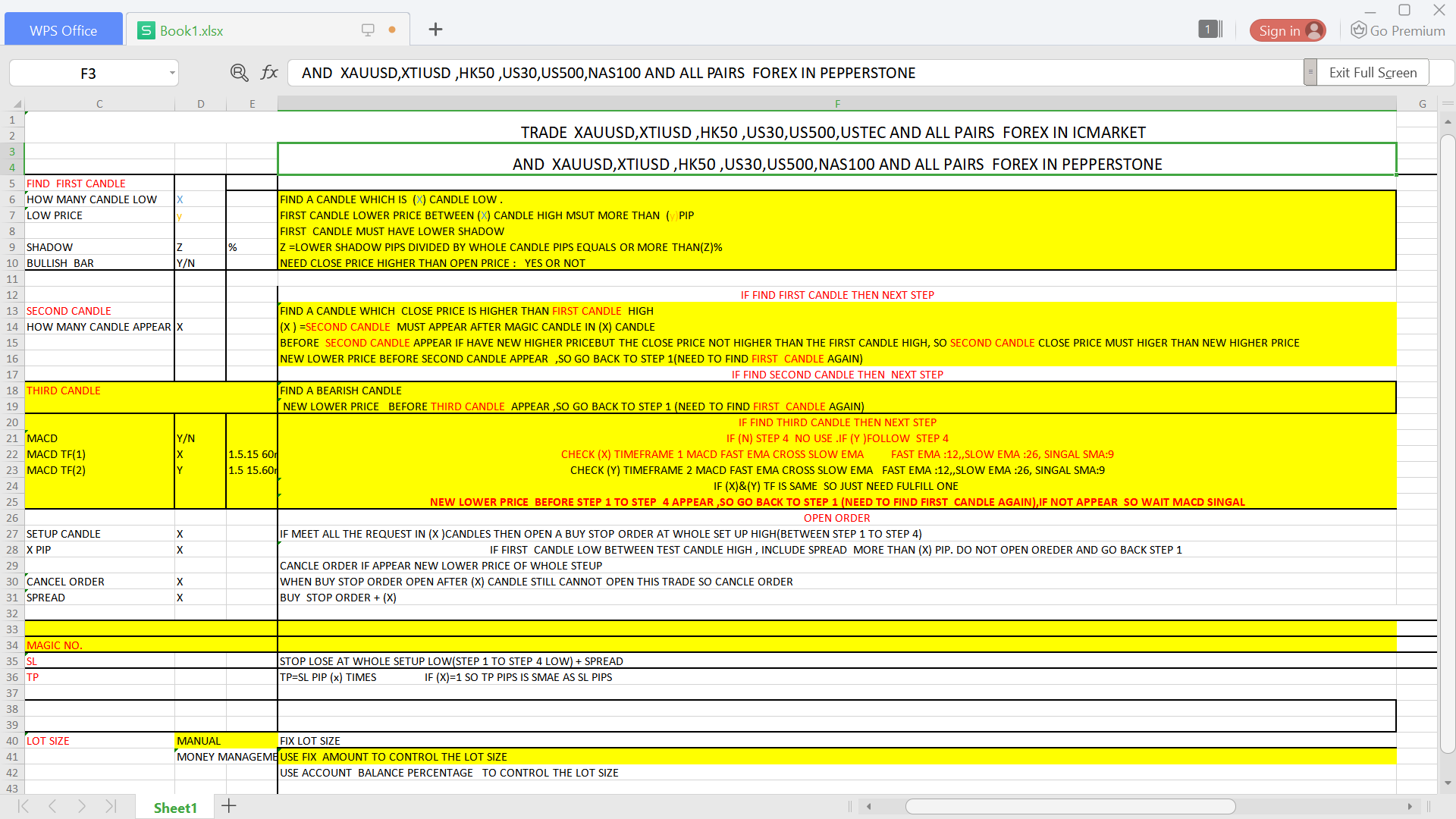Click the Sign in button

(1288, 30)
